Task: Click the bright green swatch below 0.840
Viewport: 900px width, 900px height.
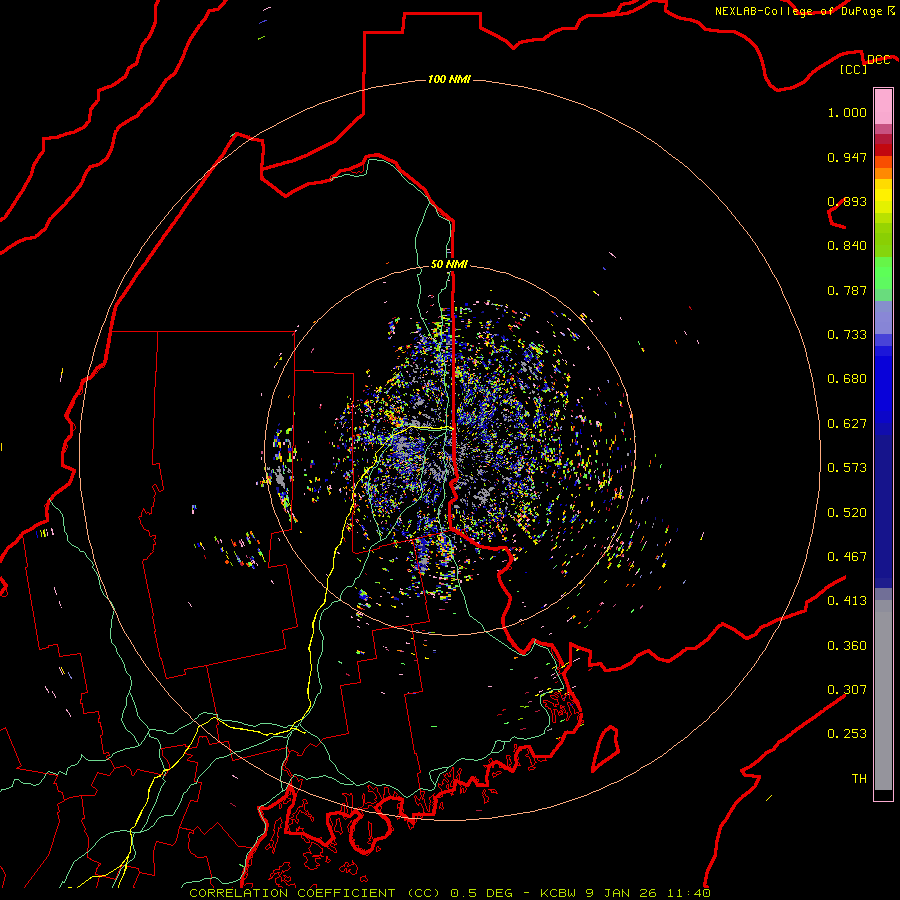Action: pyautogui.click(x=883, y=273)
